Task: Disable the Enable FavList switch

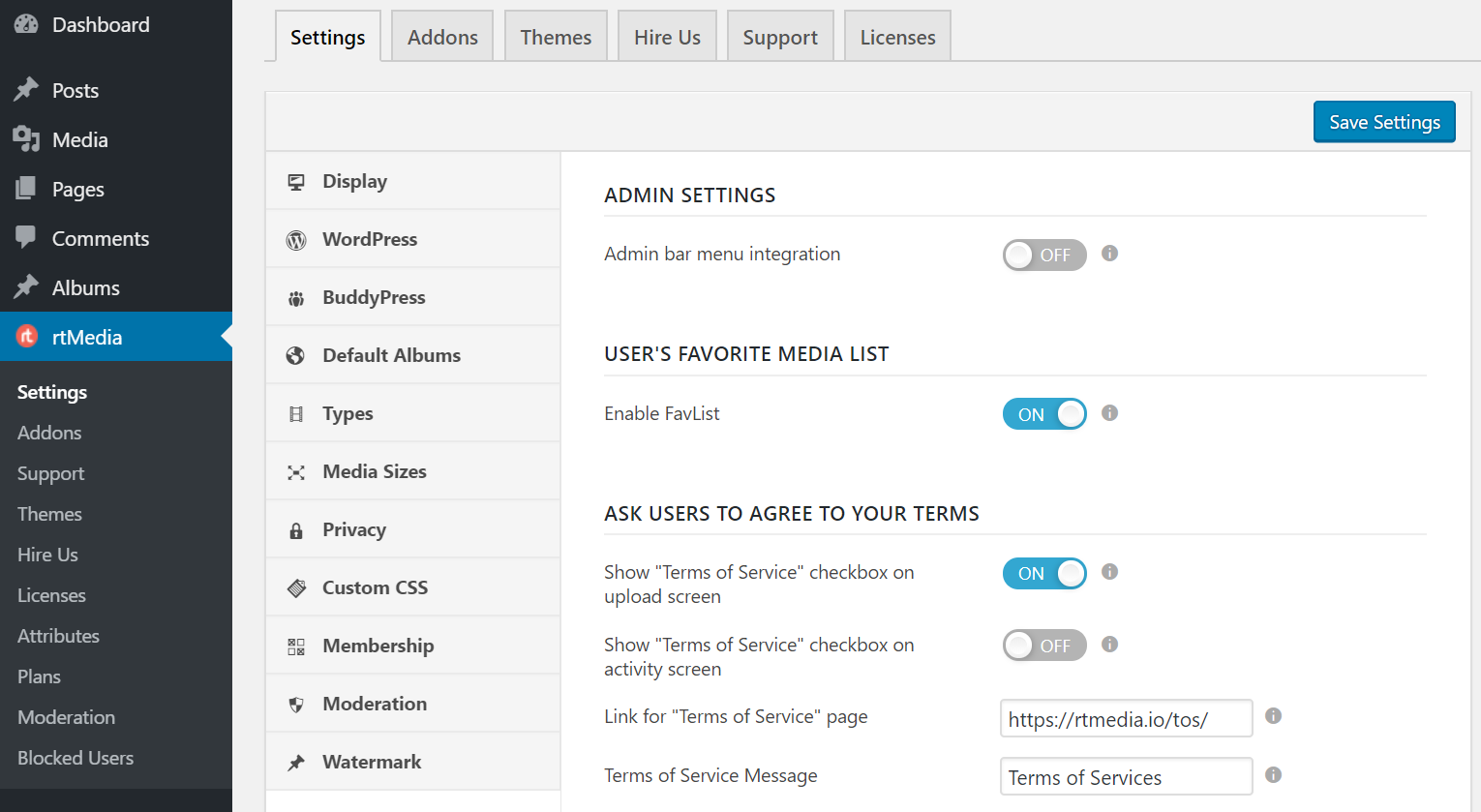Action: 1044,413
